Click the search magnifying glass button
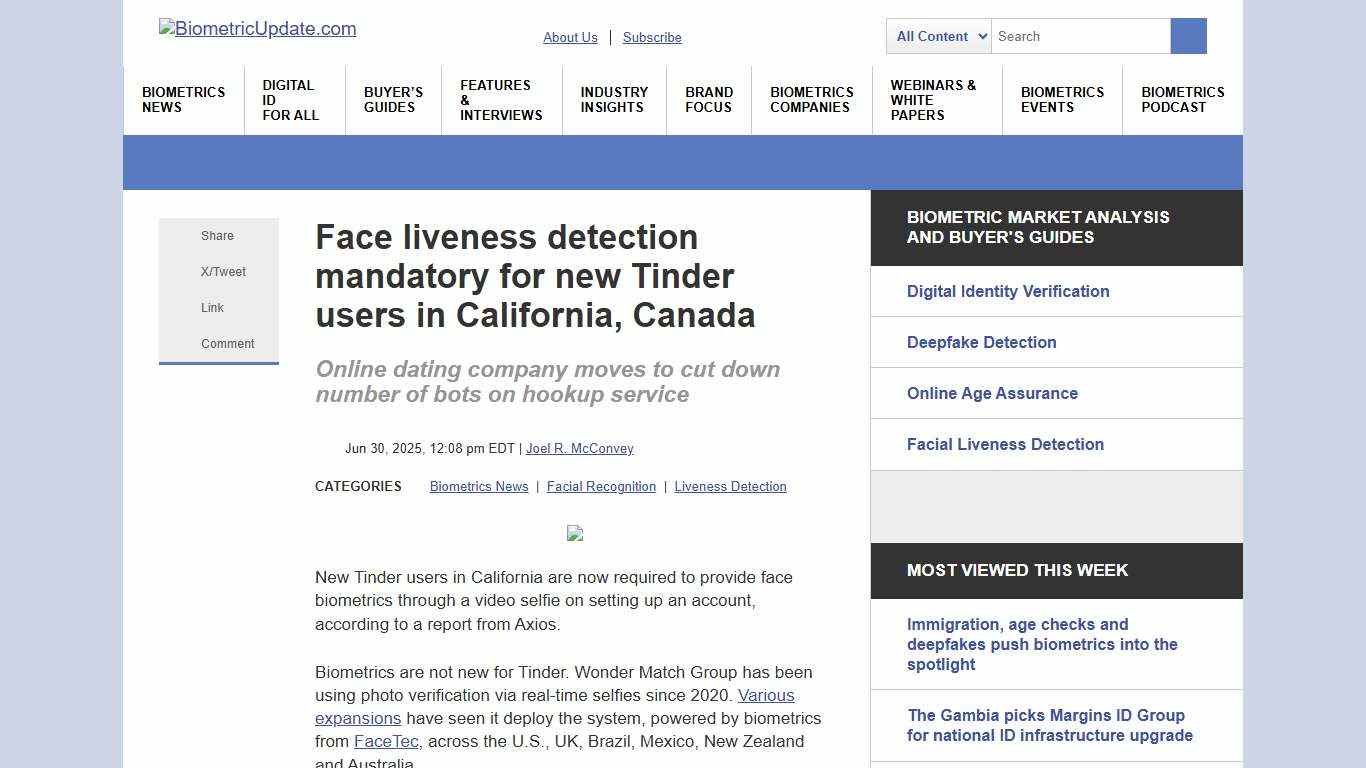The width and height of the screenshot is (1366, 768). click(1188, 36)
